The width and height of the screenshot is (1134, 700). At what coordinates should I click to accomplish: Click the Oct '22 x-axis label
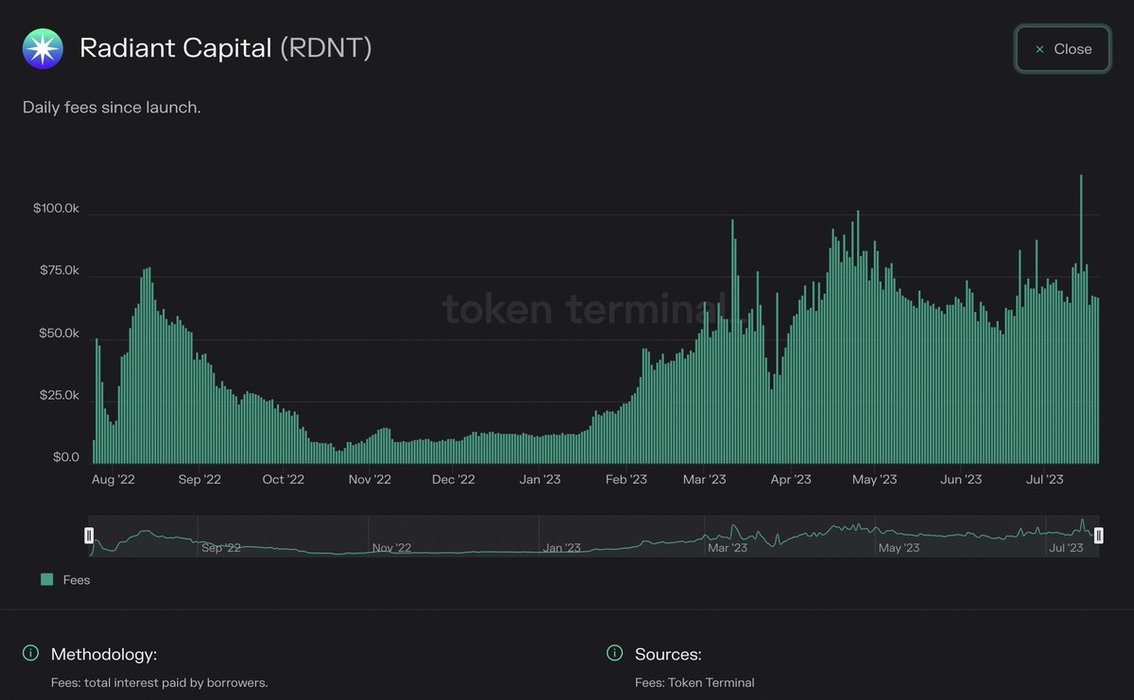point(284,479)
